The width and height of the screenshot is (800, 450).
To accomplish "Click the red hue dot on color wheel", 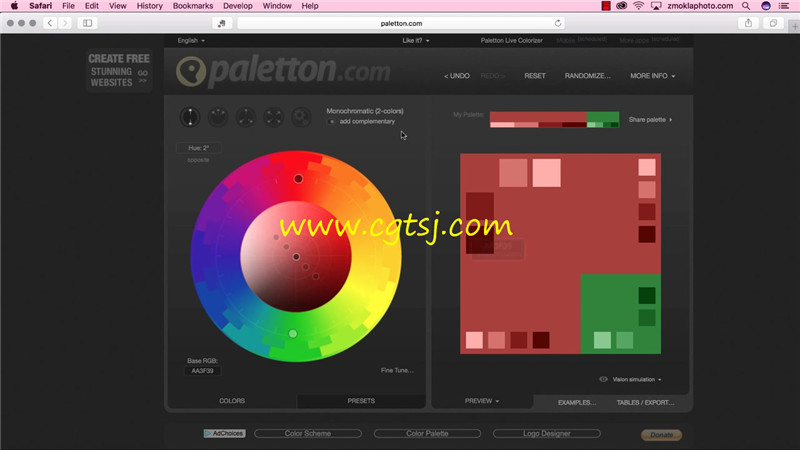I will coord(298,179).
